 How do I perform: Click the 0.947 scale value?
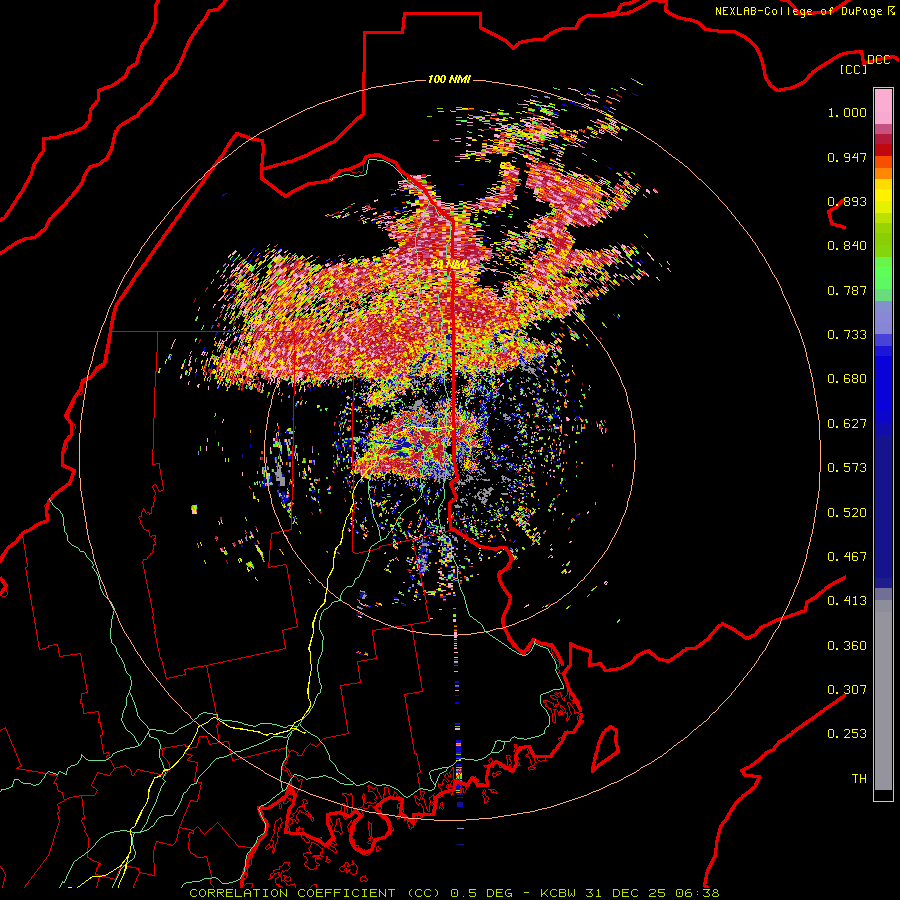tap(847, 157)
